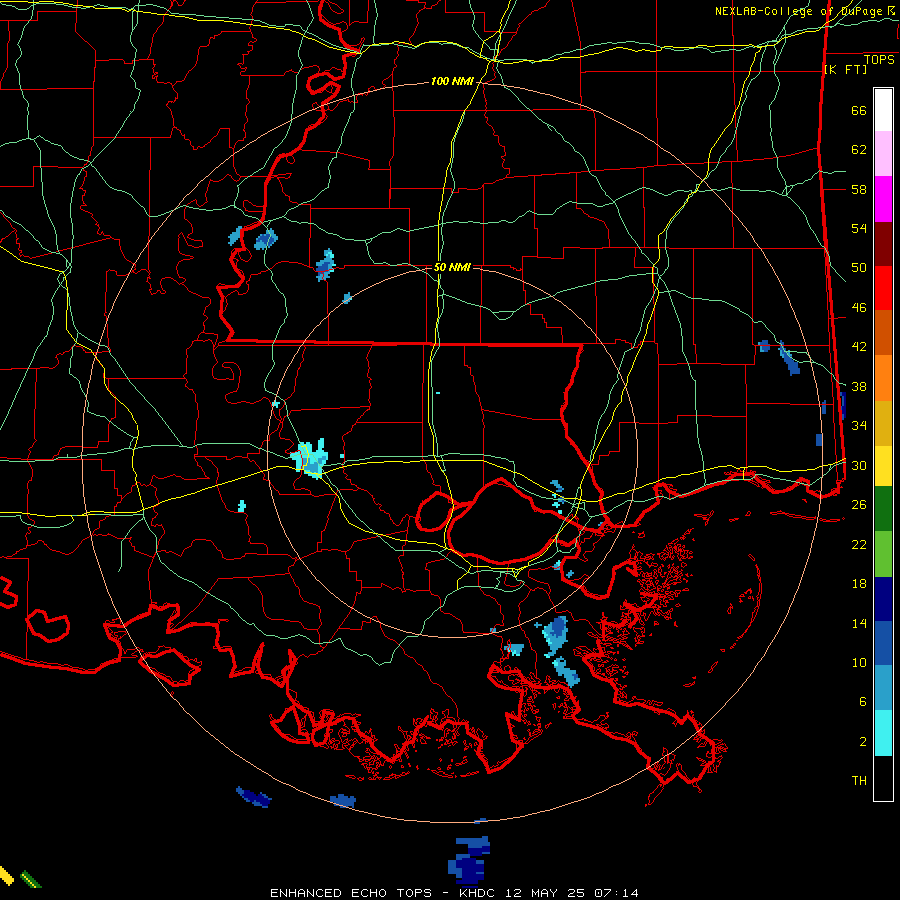Image resolution: width=900 pixels, height=900 pixels.
Task: Select the magenta legend color block
Action: [x=883, y=199]
